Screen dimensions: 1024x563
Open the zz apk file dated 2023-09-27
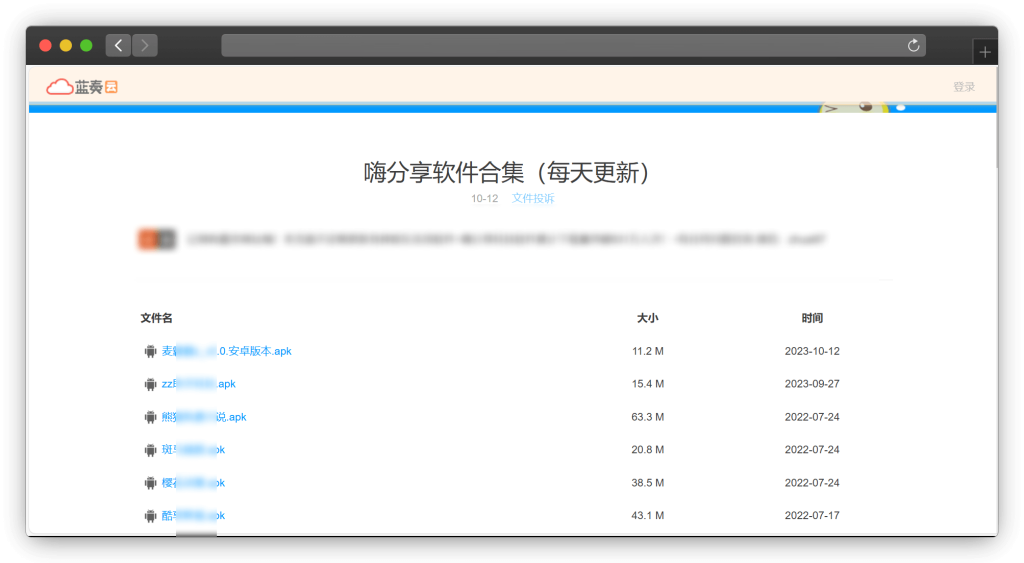(x=199, y=383)
